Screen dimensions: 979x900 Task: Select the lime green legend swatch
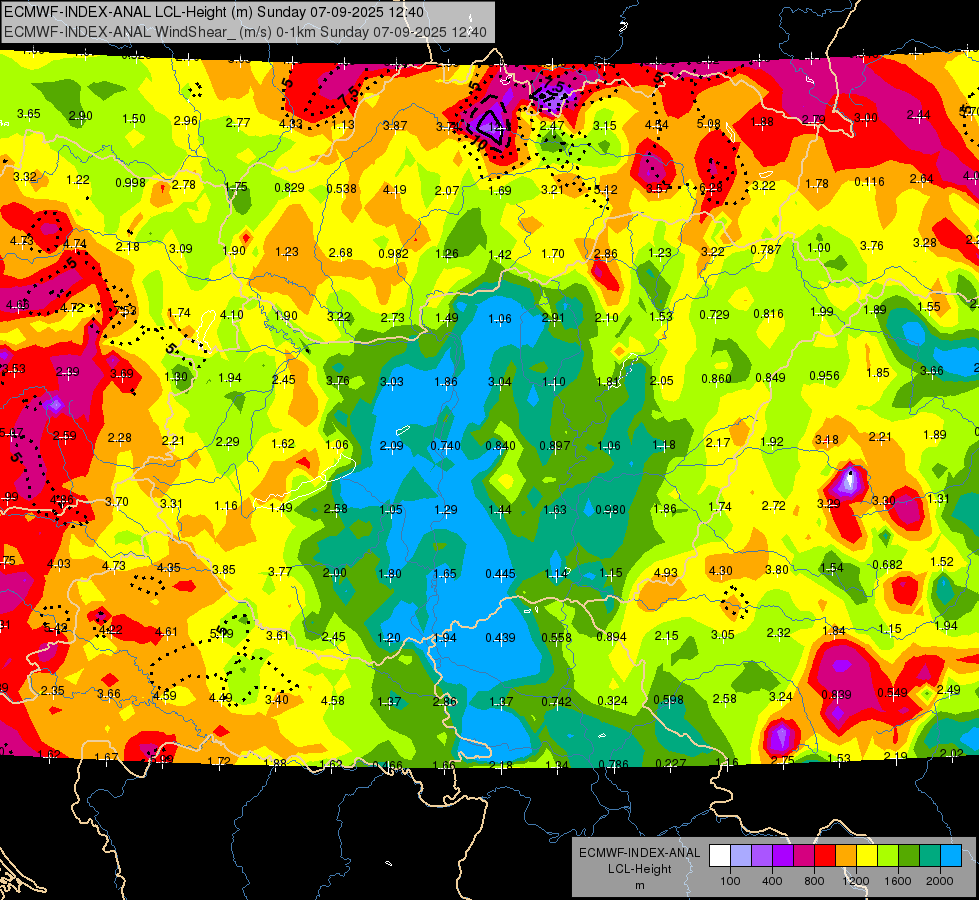[888, 856]
